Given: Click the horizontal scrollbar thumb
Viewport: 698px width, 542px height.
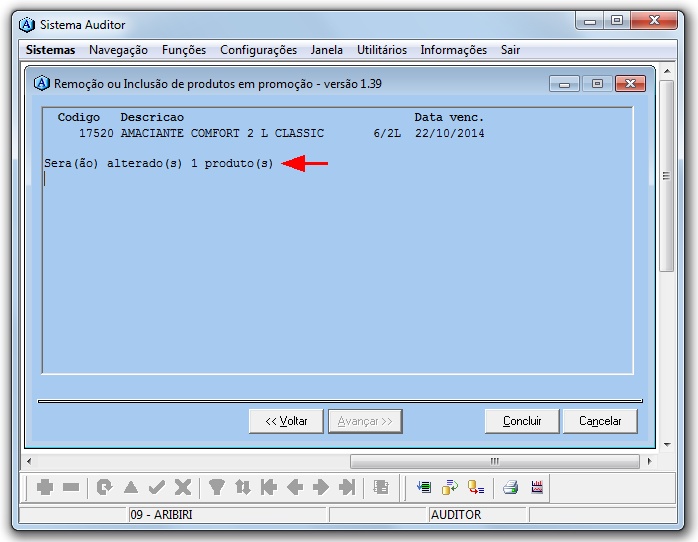Looking at the screenshot, I should pos(495,461).
